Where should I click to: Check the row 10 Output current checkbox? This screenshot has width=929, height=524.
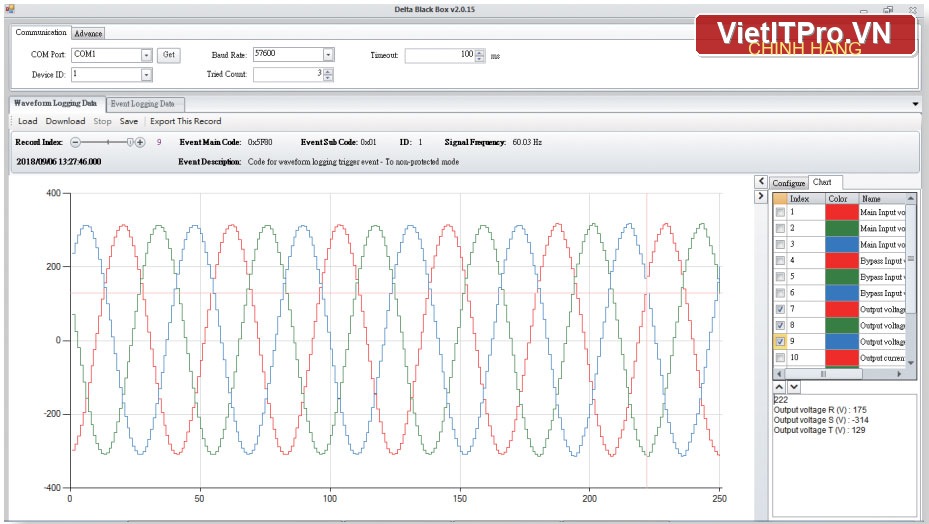point(780,357)
